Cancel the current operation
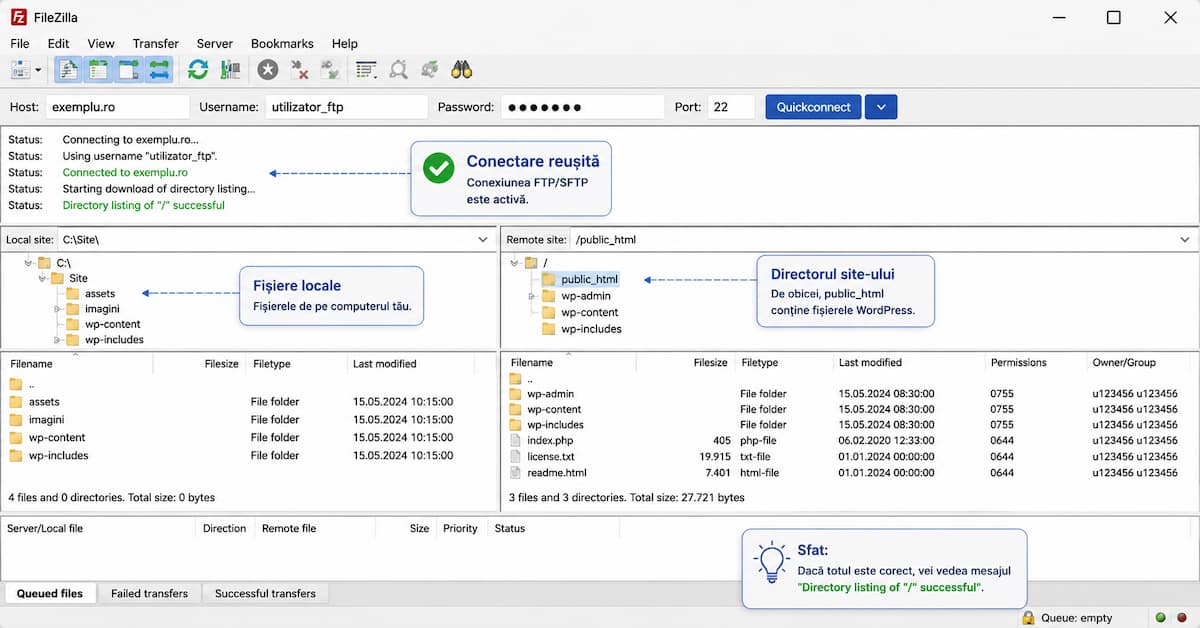This screenshot has height=628, width=1200. (268, 69)
